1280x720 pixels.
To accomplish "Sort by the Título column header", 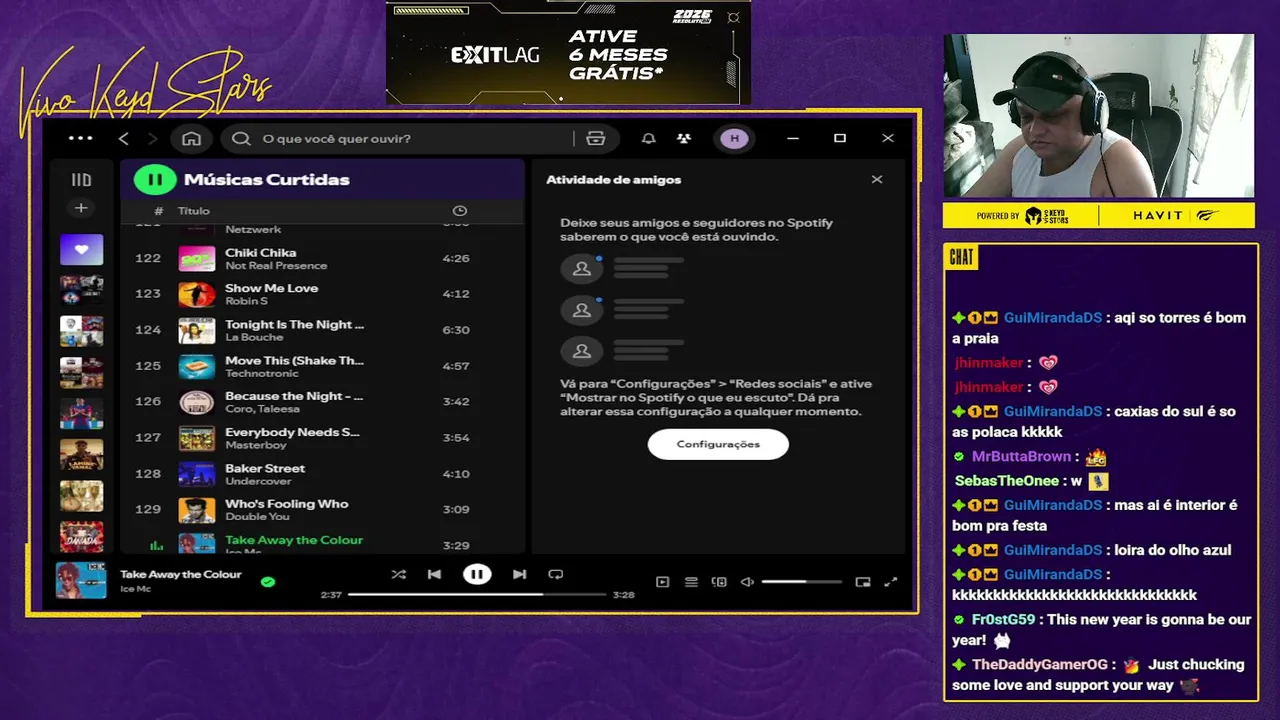I will [194, 211].
